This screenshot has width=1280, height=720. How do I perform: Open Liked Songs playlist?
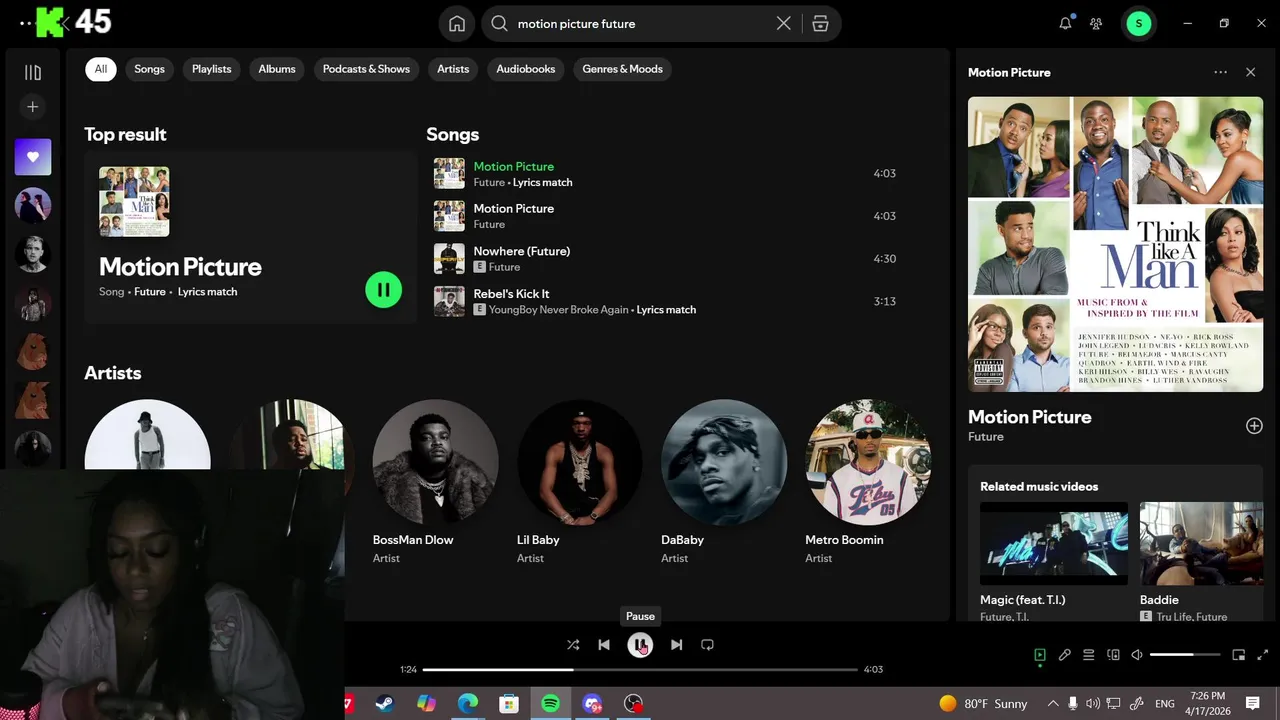[x=33, y=157]
